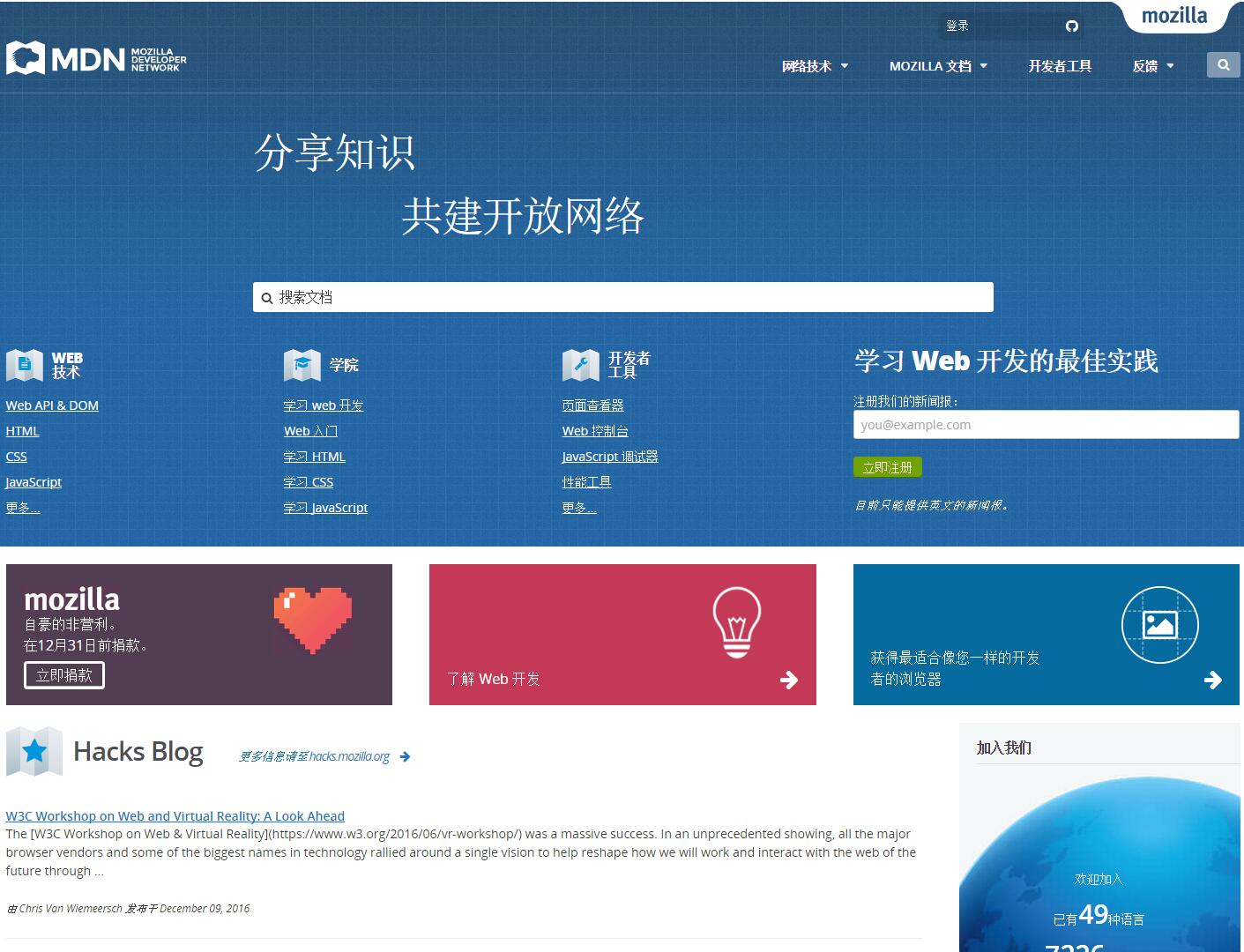
Task: Open the Web 入门 link
Action: [x=311, y=431]
